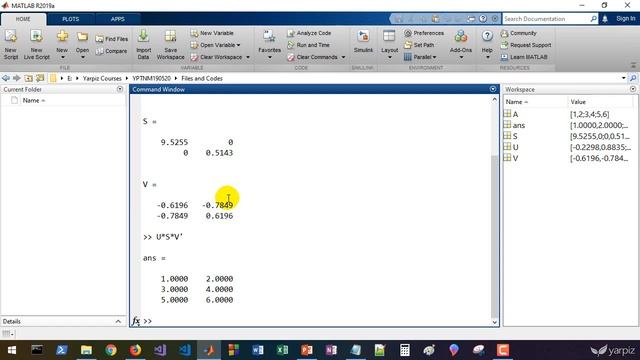
Task: Click the Command Window scrollbar up arrow
Action: click(494, 99)
